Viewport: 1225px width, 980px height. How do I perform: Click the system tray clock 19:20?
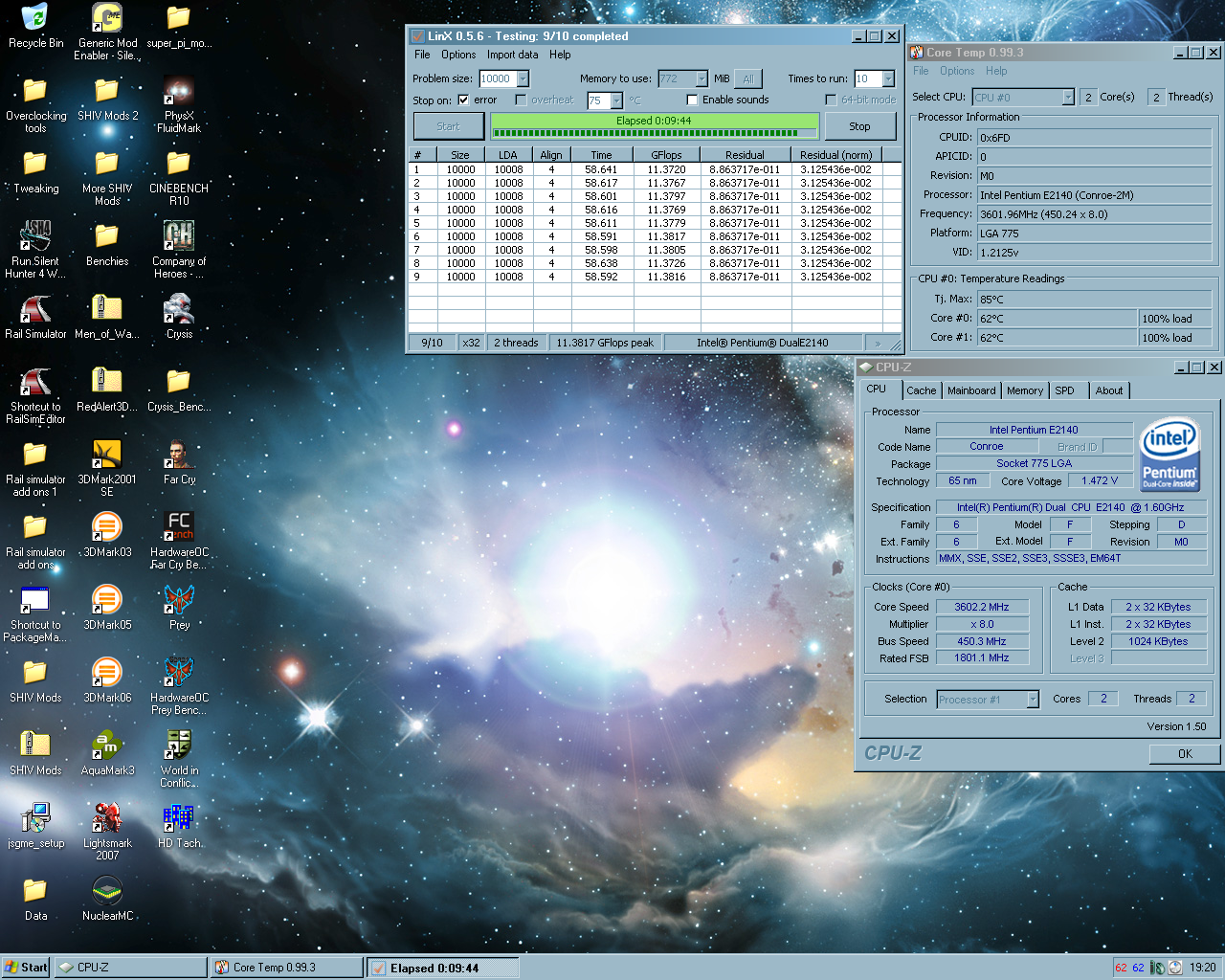click(x=1203, y=968)
